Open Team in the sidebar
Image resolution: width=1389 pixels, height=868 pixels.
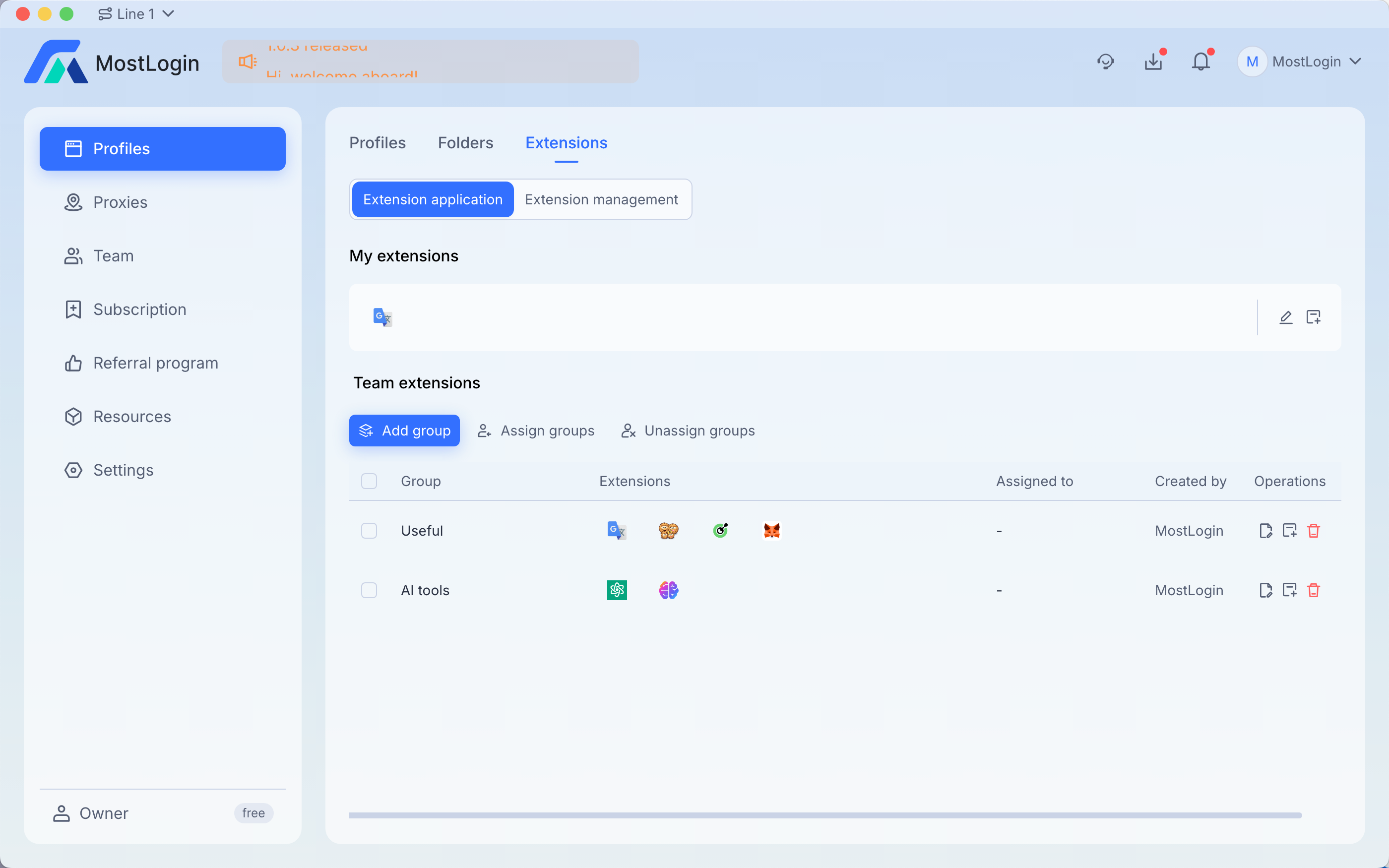point(162,256)
